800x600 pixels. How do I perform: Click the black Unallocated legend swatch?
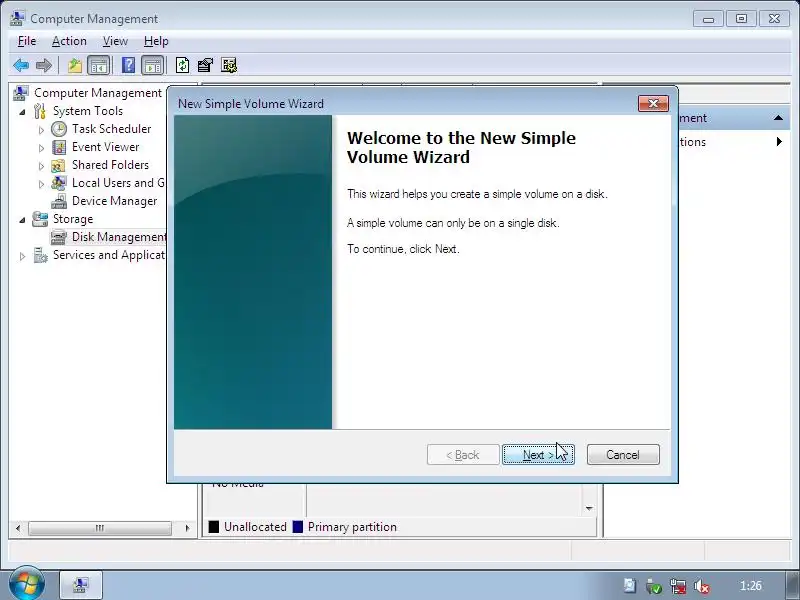[214, 527]
